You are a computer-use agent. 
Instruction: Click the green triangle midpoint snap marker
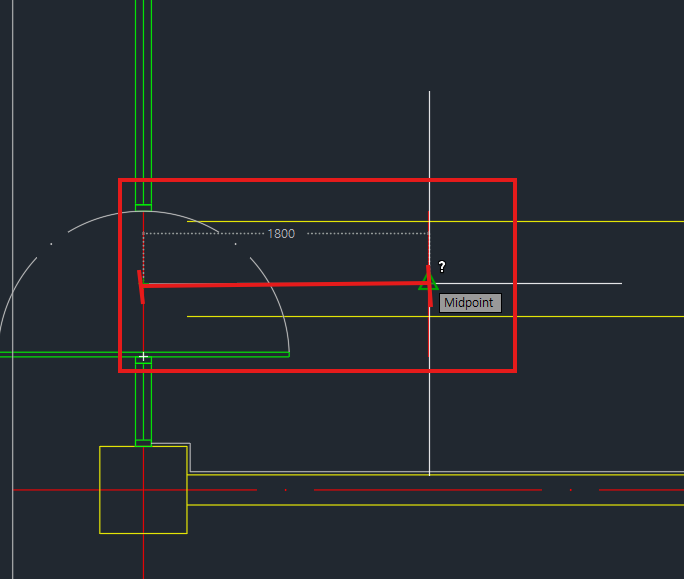coord(428,281)
